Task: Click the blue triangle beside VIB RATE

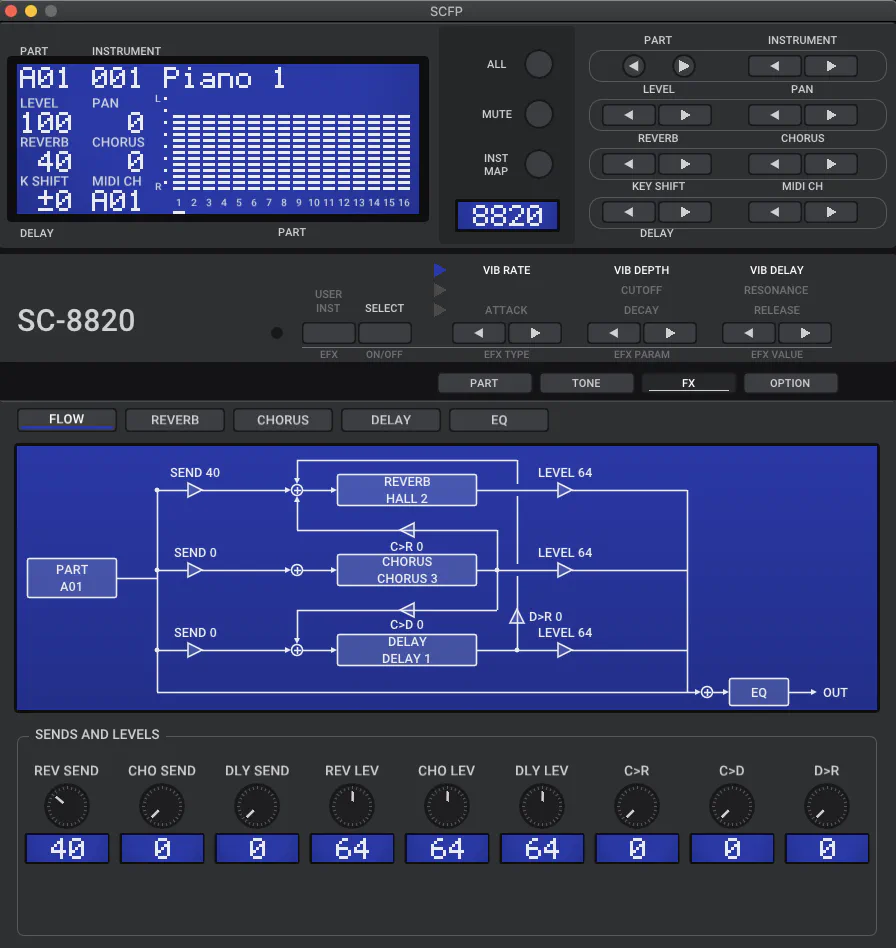Action: 440,270
